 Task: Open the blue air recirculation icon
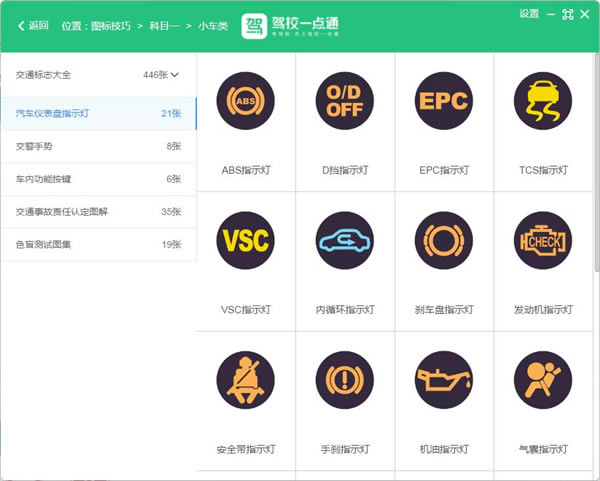tap(345, 241)
